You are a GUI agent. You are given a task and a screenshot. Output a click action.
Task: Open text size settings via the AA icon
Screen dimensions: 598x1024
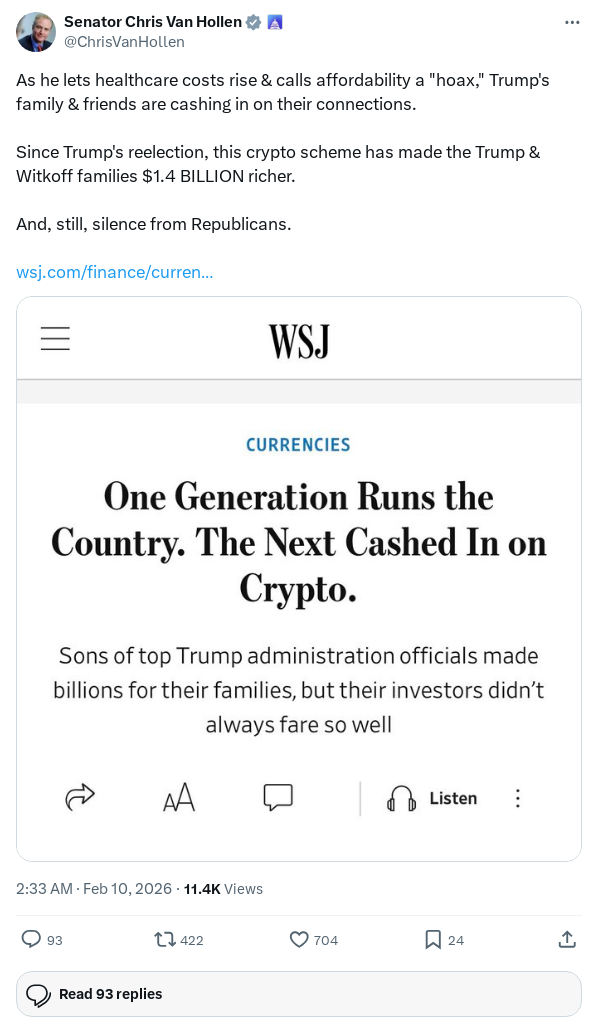click(178, 798)
